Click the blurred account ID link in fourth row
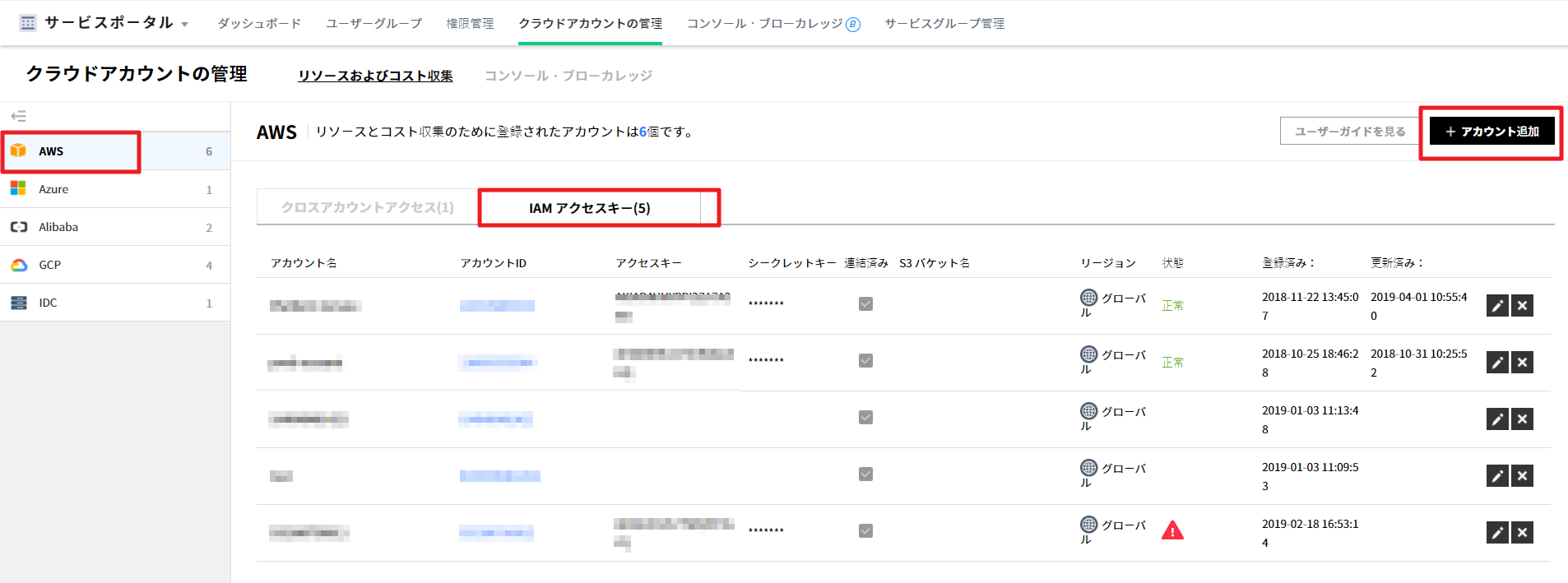 (499, 476)
